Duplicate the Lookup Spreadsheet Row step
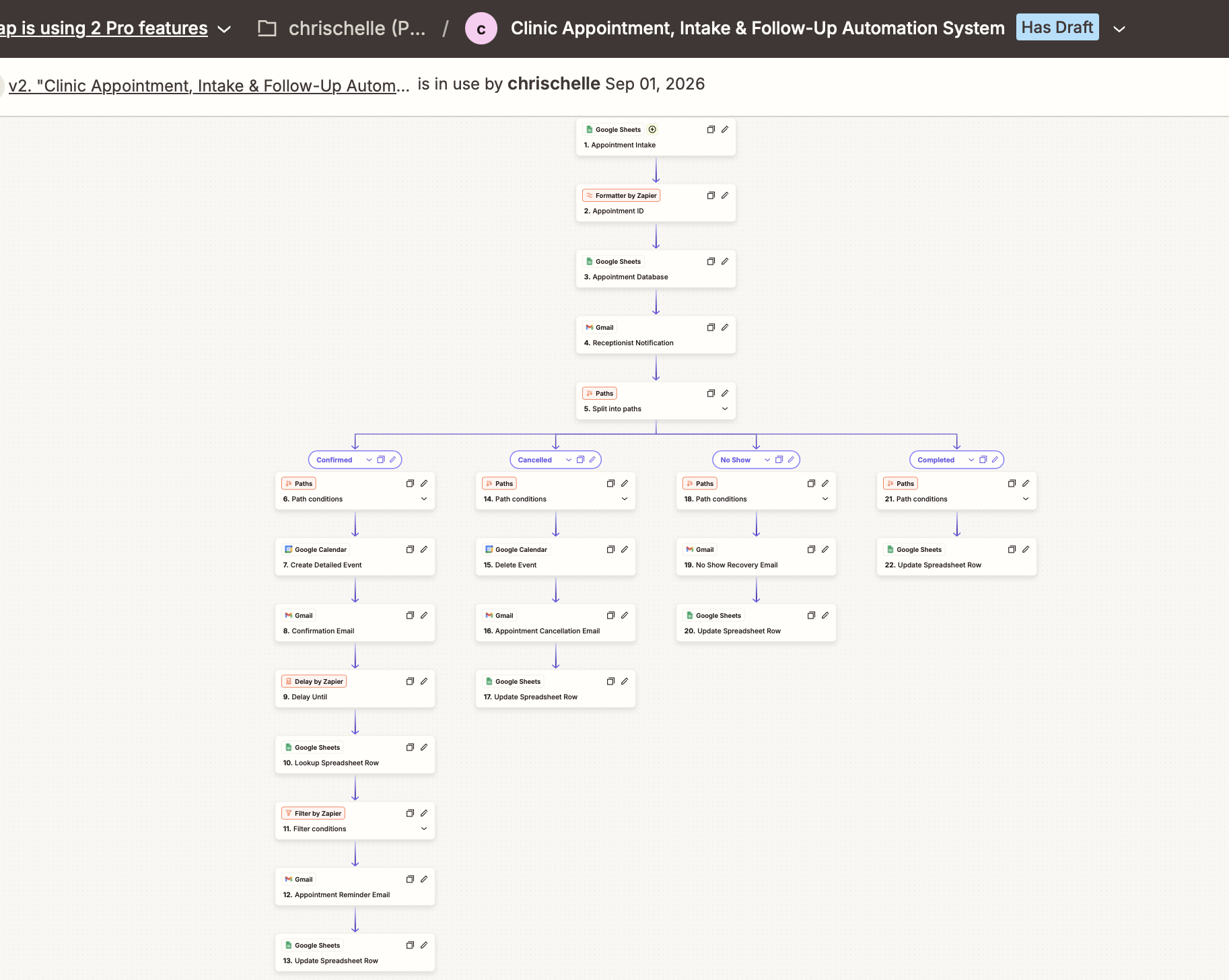Image resolution: width=1229 pixels, height=980 pixels. pos(410,747)
